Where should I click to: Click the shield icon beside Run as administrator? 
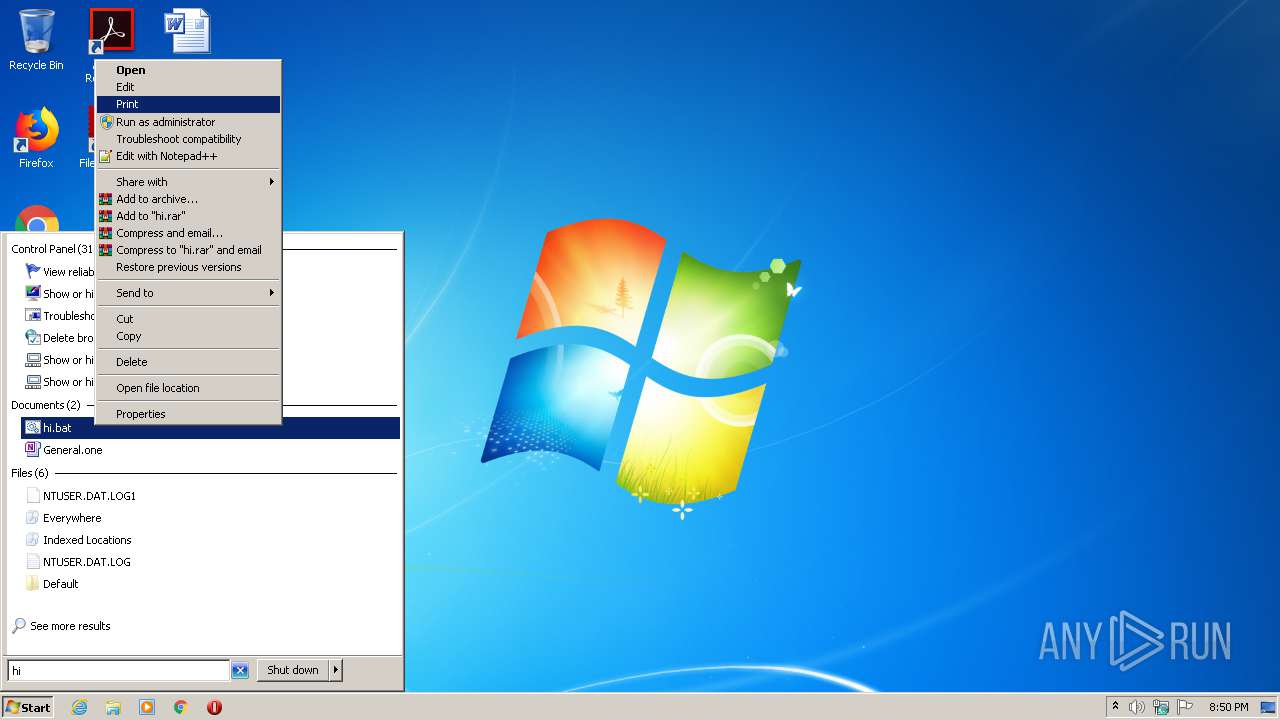tap(106, 122)
